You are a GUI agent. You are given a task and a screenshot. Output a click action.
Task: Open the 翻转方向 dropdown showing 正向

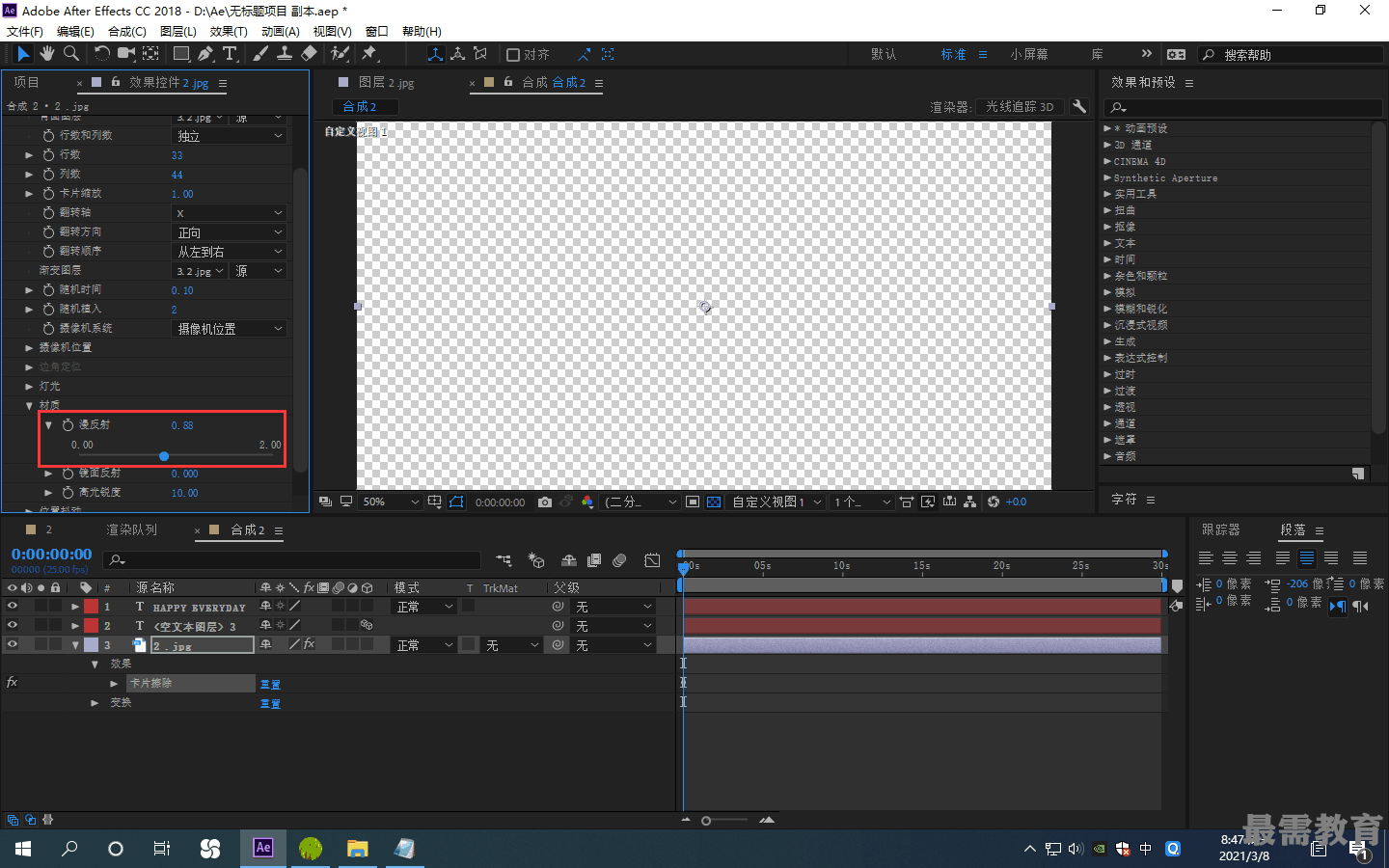pyautogui.click(x=230, y=232)
